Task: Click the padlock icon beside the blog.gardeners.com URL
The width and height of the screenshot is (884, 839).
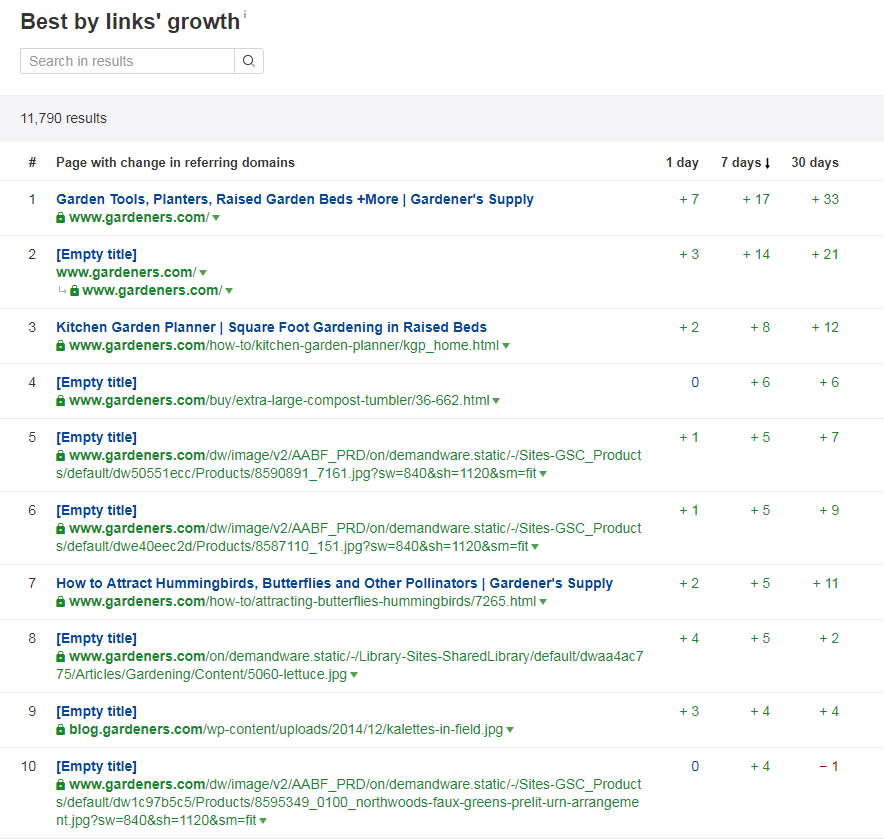Action: point(60,730)
